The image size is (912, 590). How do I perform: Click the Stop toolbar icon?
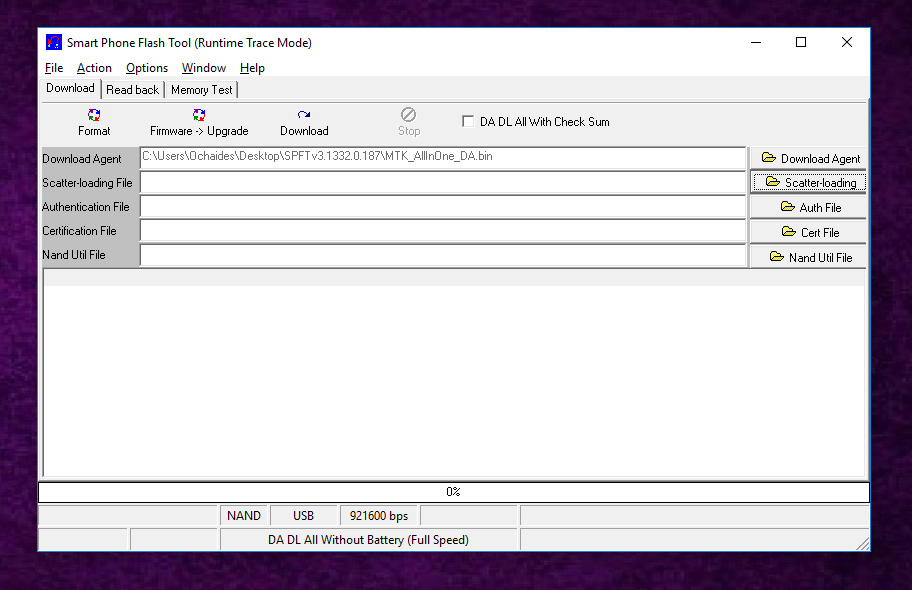[408, 115]
